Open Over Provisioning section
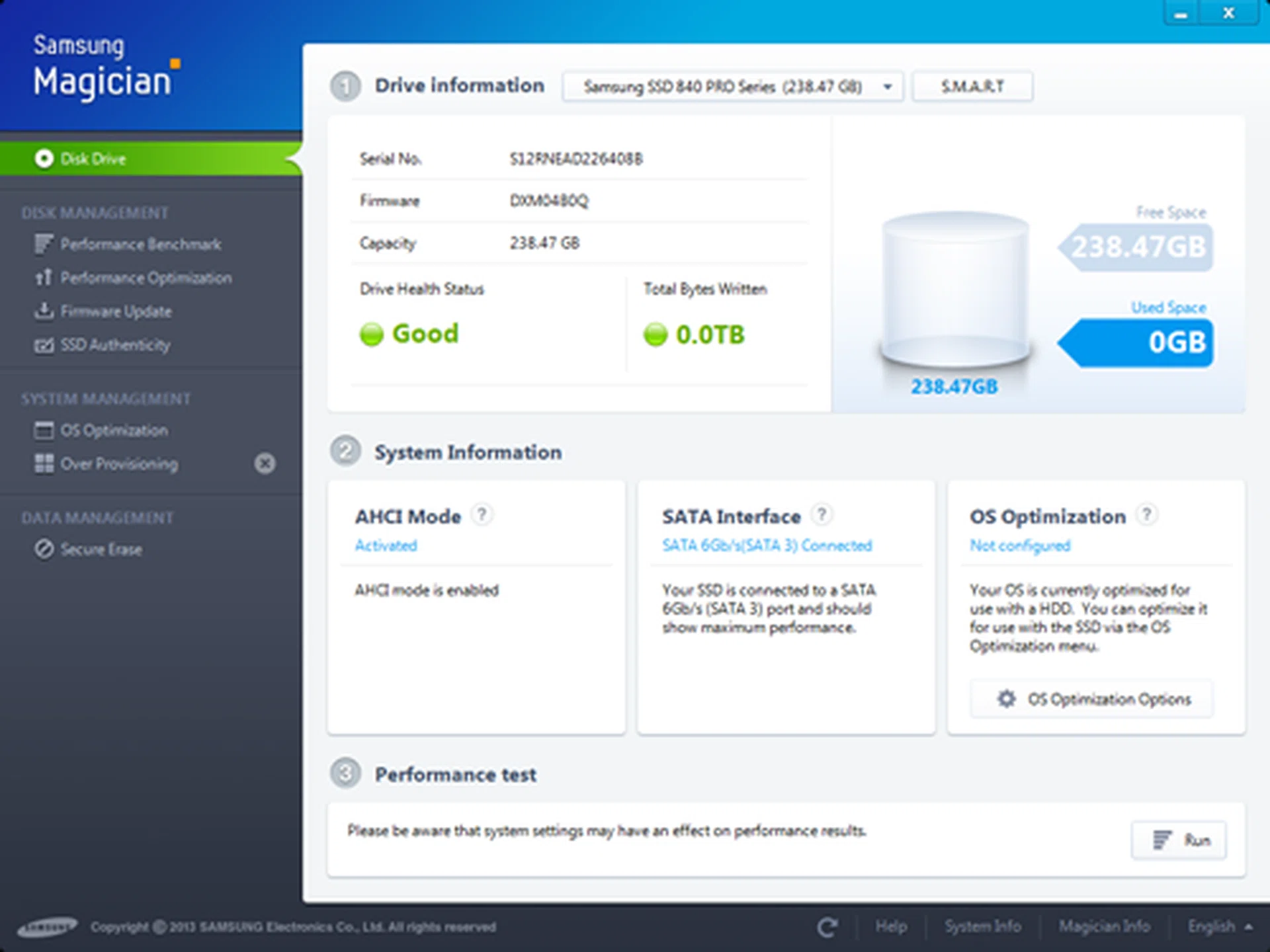 click(x=119, y=464)
